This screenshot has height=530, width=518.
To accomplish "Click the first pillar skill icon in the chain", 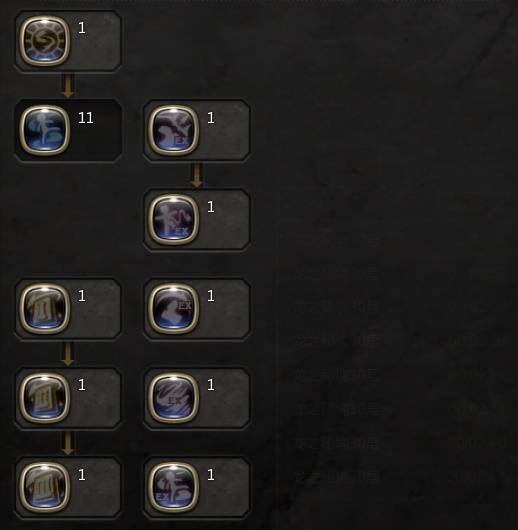I will click(45, 309).
